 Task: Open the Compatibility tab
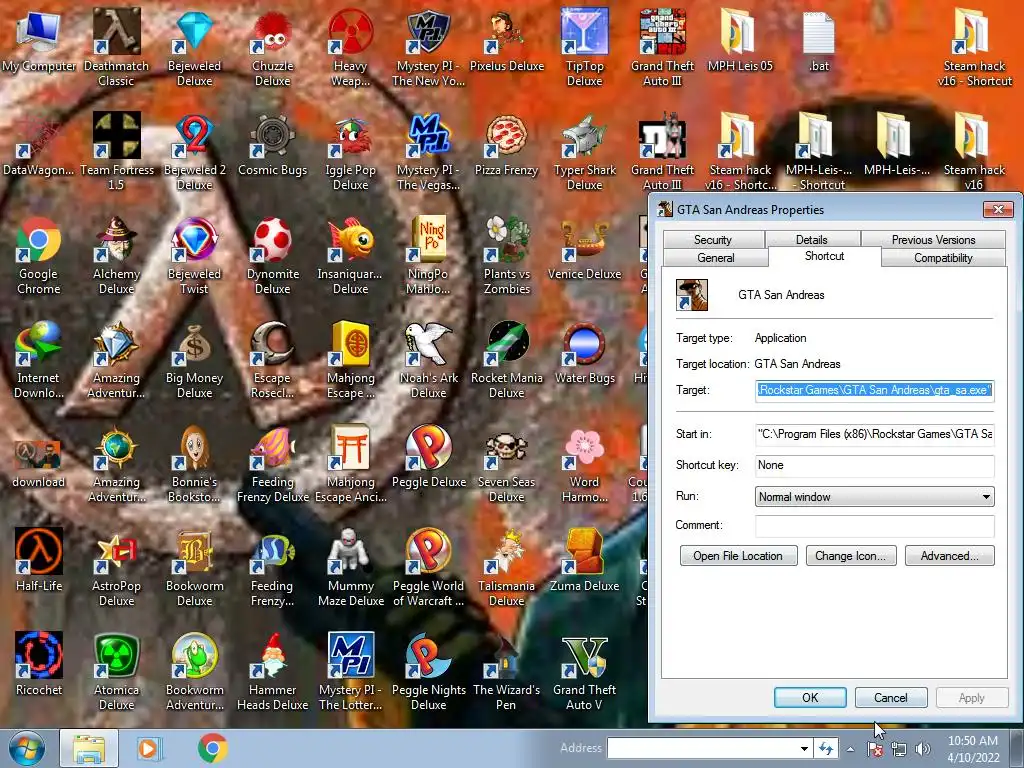943,257
